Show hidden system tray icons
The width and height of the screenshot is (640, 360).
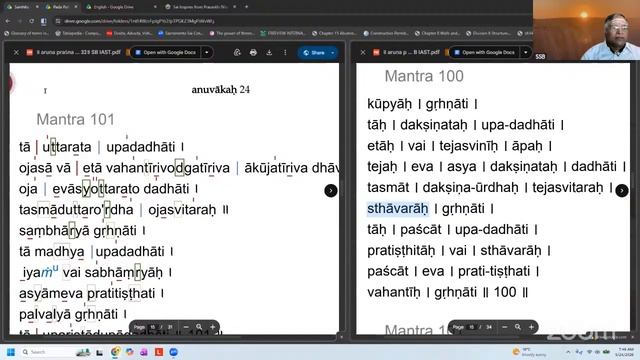point(568,352)
